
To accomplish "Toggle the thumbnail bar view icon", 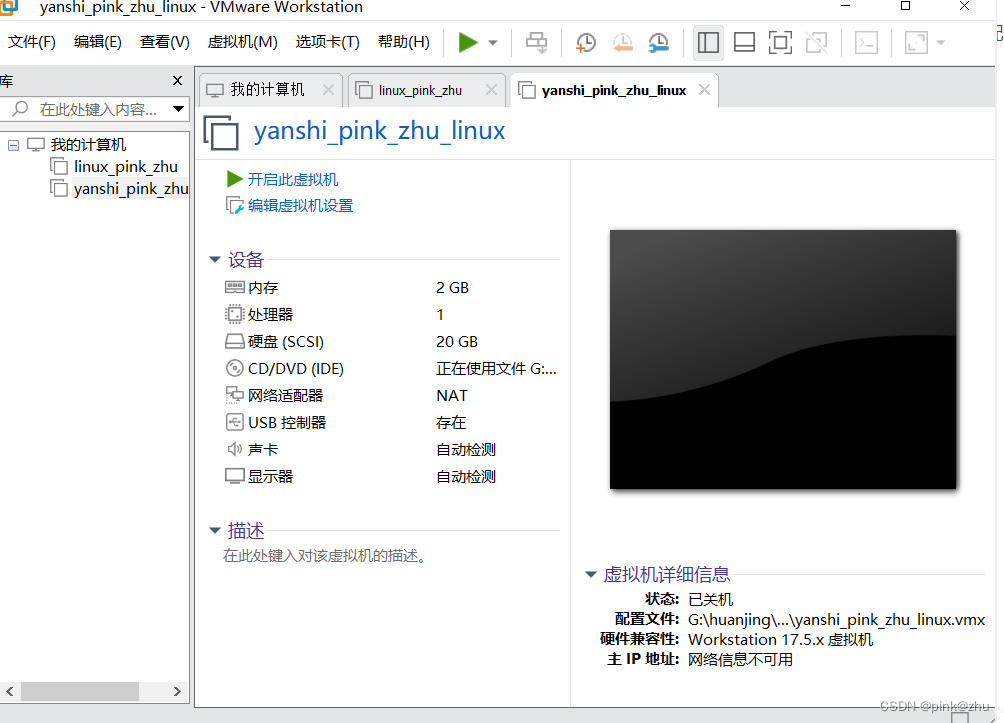I will coord(744,43).
